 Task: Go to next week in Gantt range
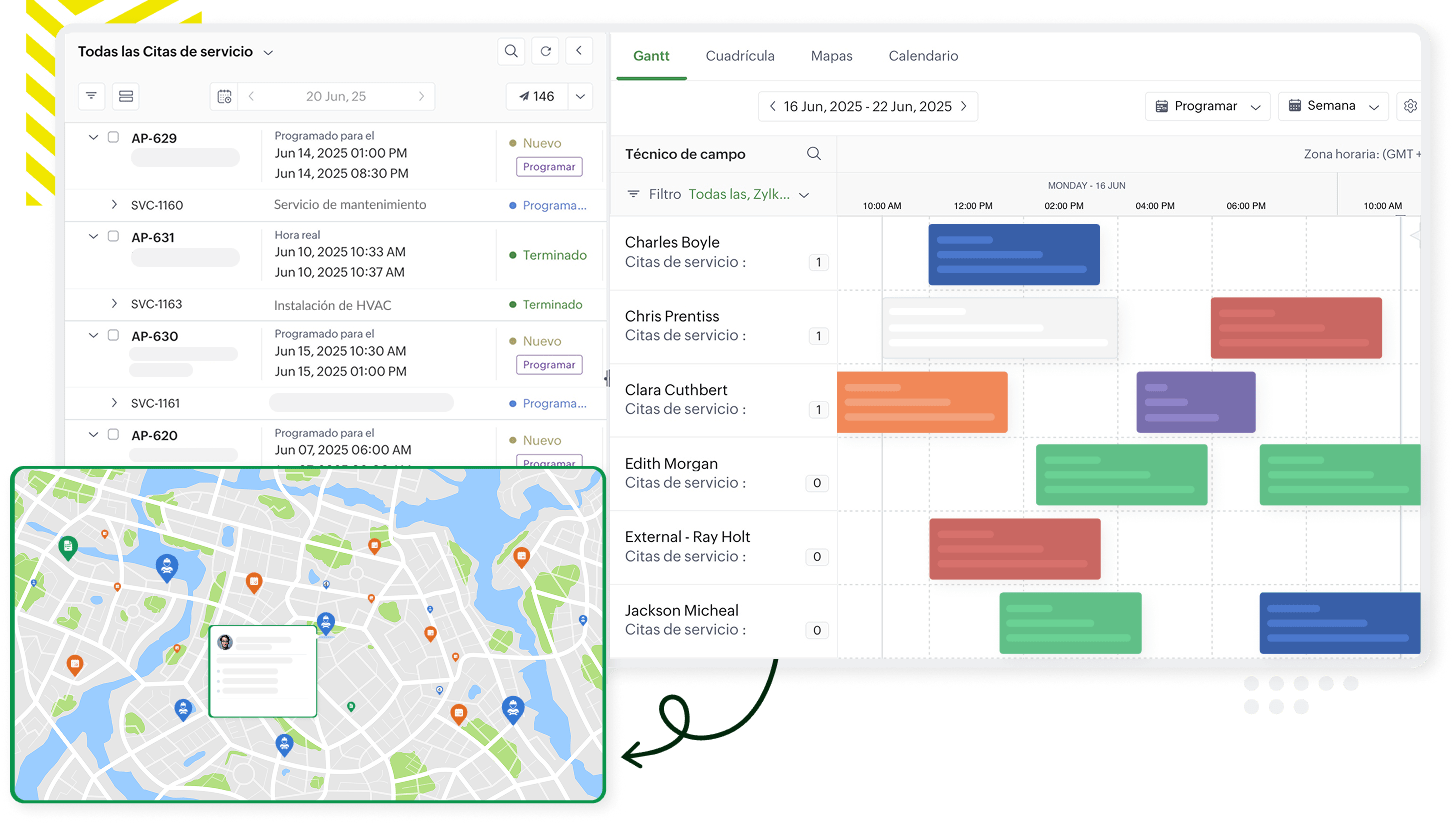point(964,106)
